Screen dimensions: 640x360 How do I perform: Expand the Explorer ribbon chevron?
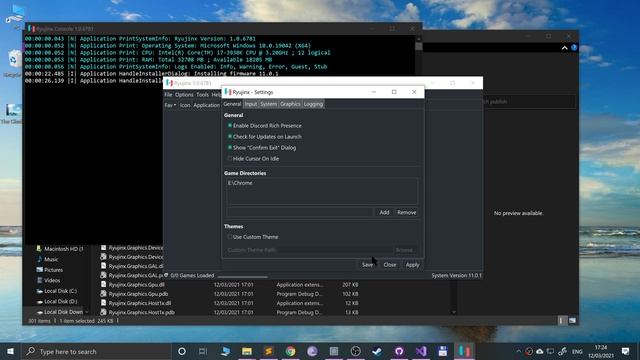coord(564,48)
